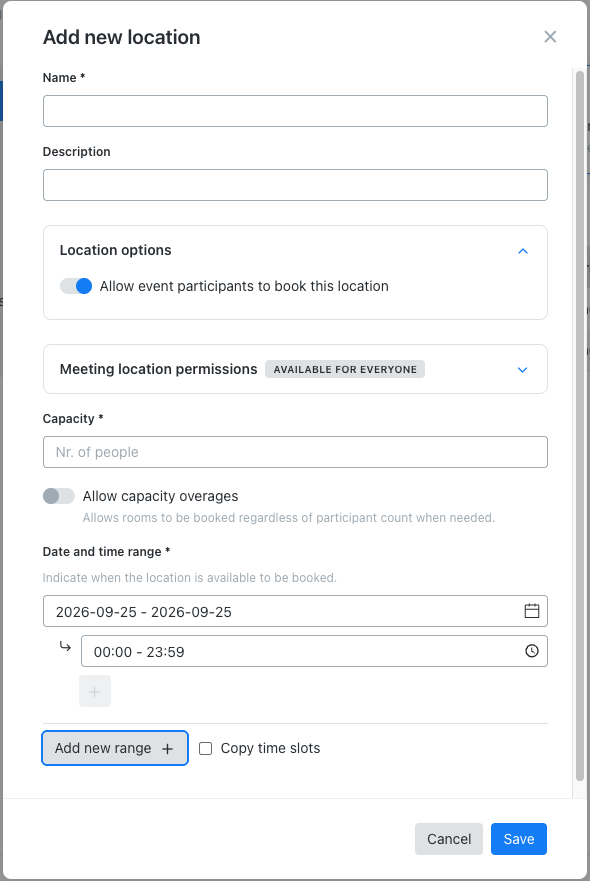Image resolution: width=590 pixels, height=881 pixels.
Task: Click the Name input field
Action: pyautogui.click(x=295, y=111)
